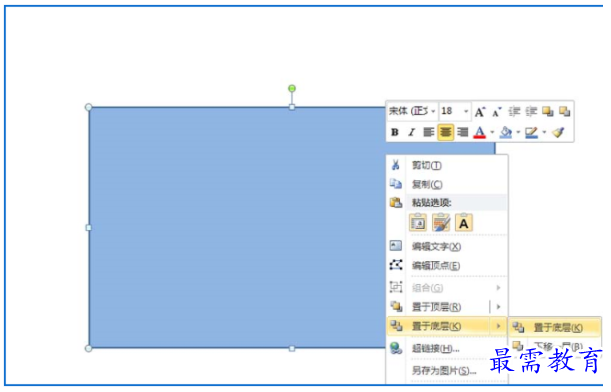
Task: Expand 置于顶层 submenu arrow
Action: [x=498, y=307]
